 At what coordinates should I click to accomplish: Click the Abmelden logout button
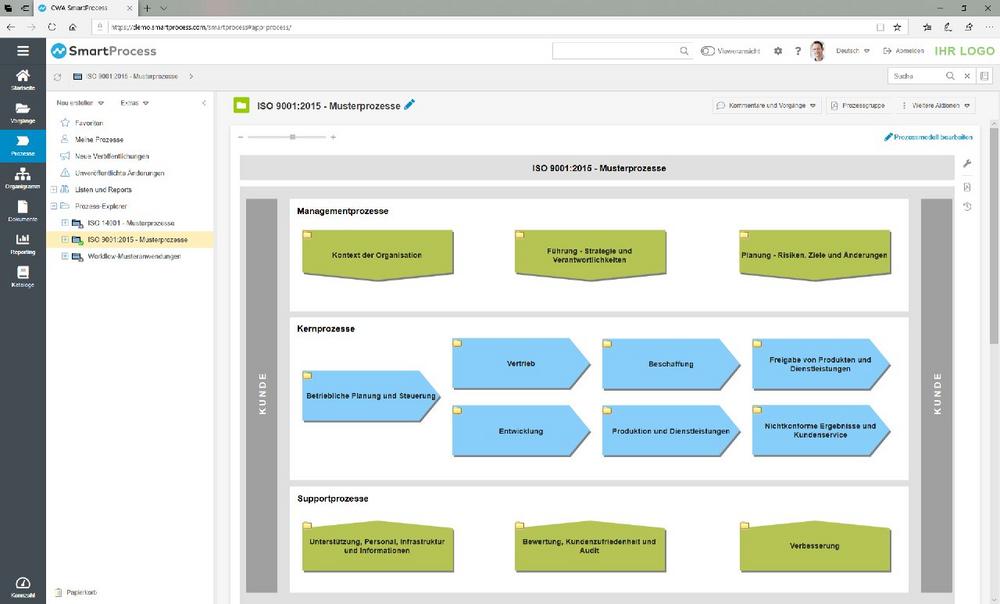click(x=904, y=51)
